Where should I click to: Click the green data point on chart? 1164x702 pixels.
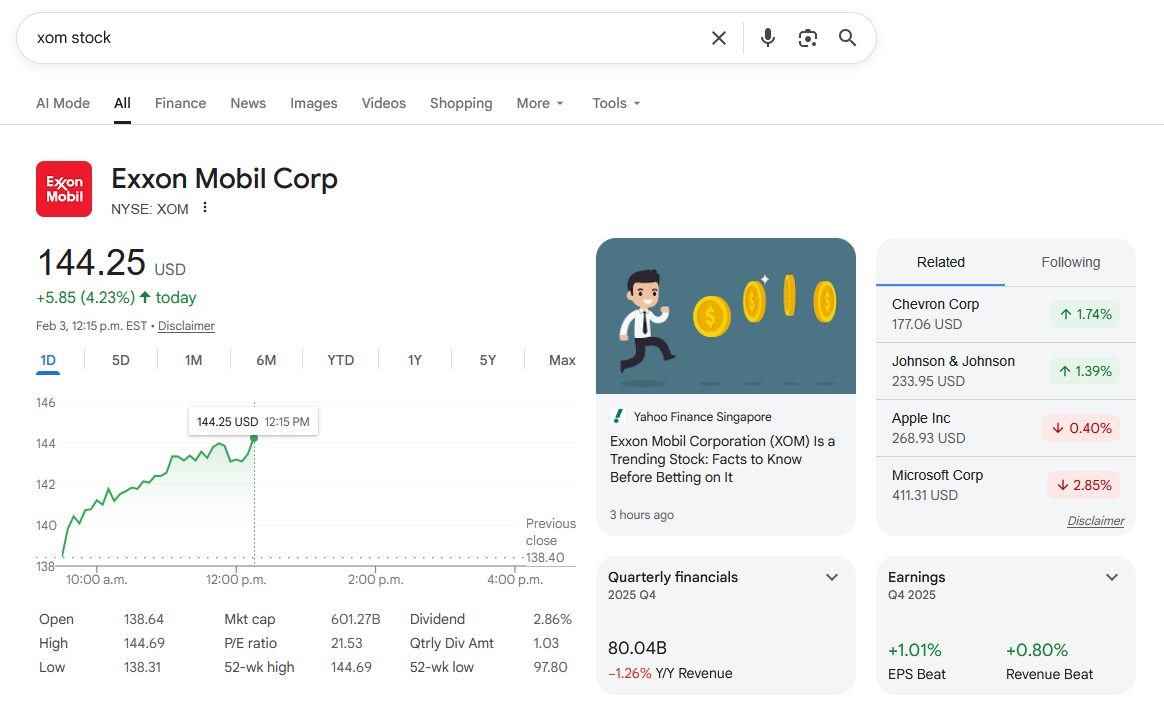254,438
